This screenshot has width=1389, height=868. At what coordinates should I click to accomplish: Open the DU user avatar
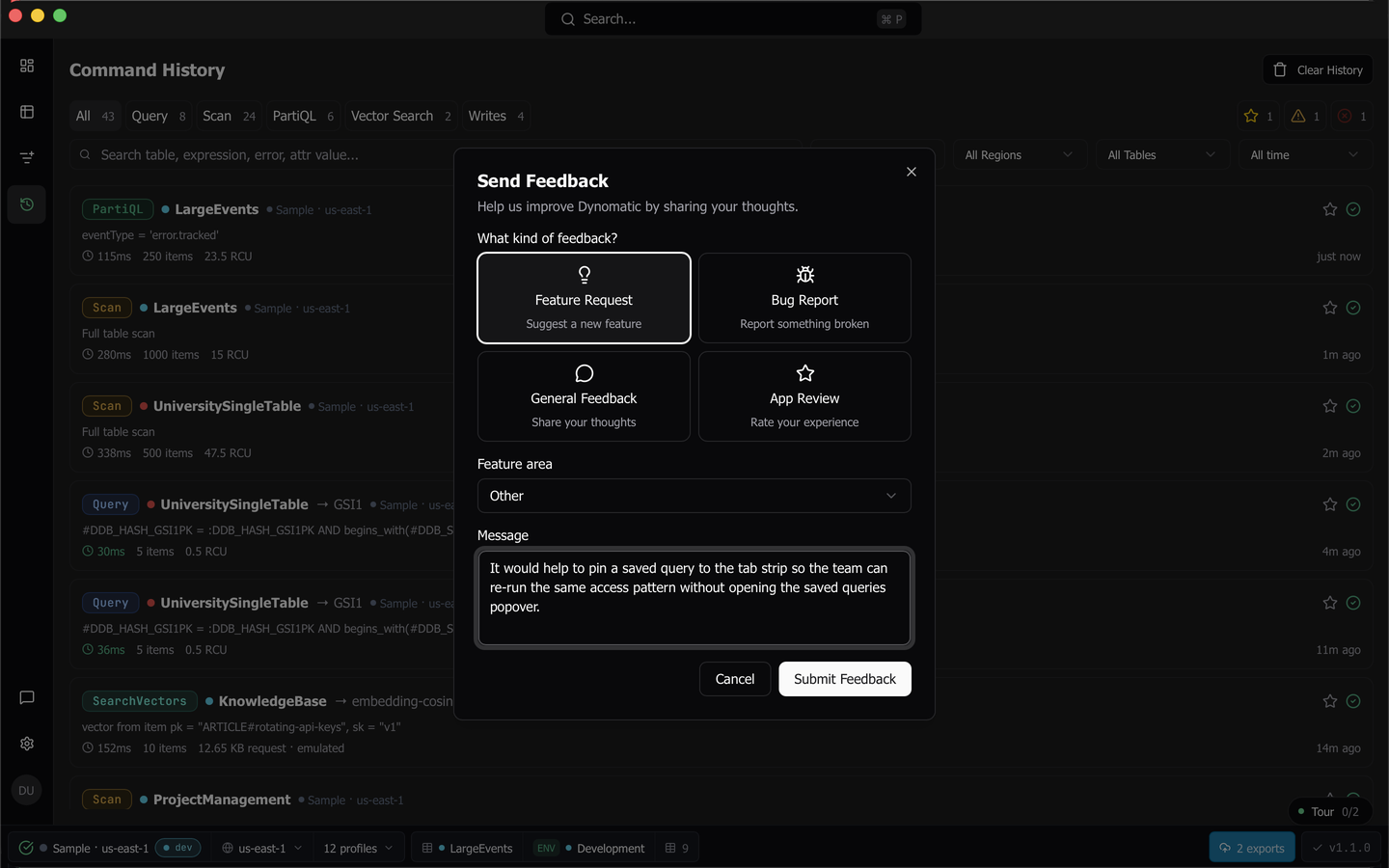(x=26, y=790)
